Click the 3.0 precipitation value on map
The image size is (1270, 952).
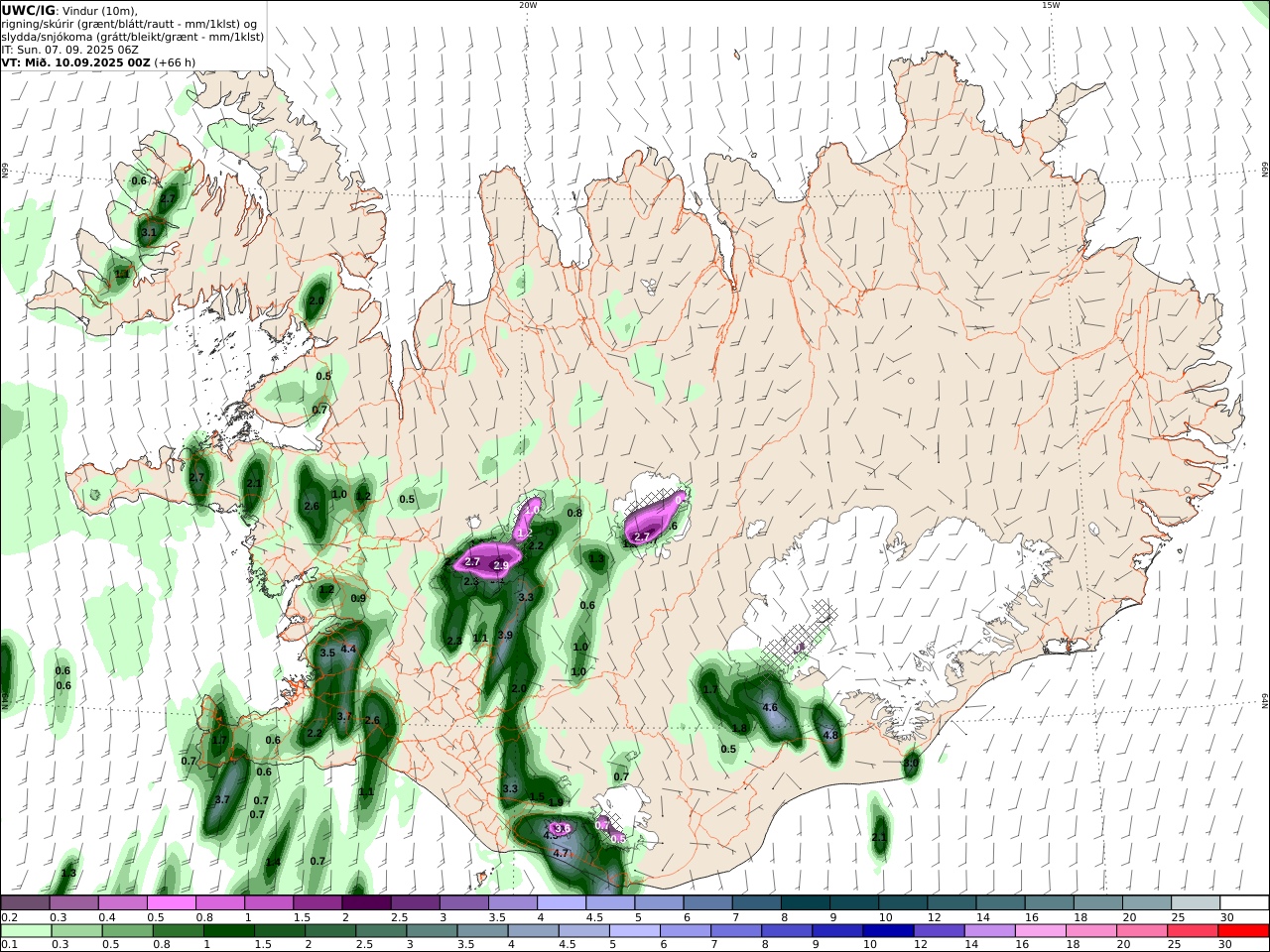(911, 763)
